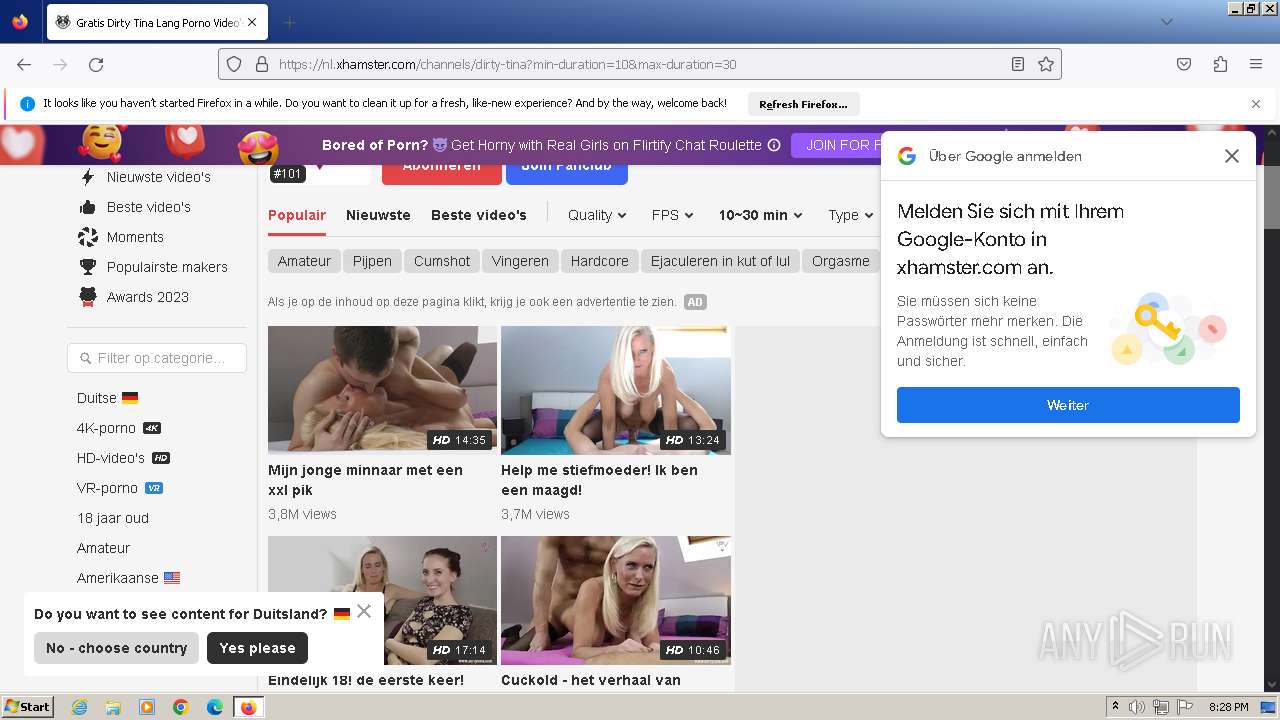Dismiss the Firefox refresh notification bar
Viewport: 1280px width, 720px height.
(x=1256, y=104)
